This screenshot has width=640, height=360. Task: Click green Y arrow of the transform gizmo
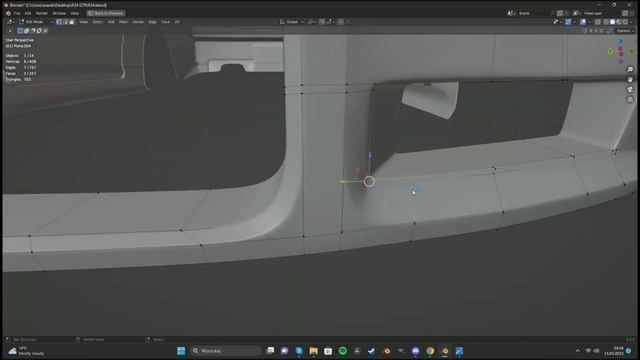[x=342, y=181]
